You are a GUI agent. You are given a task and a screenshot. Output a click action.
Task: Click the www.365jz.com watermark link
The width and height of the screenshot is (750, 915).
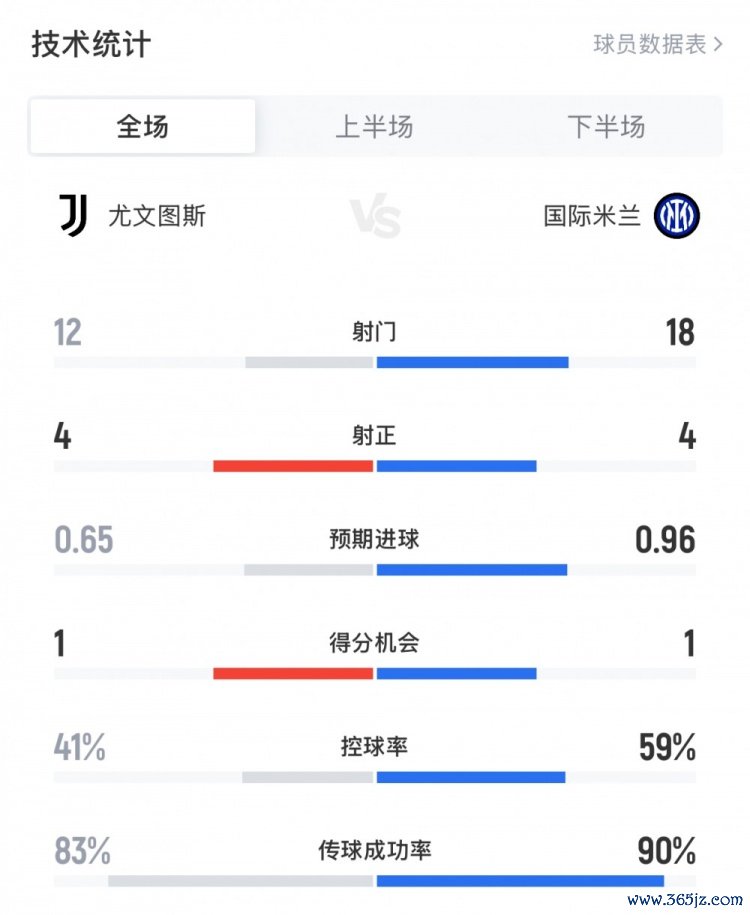[x=685, y=899]
